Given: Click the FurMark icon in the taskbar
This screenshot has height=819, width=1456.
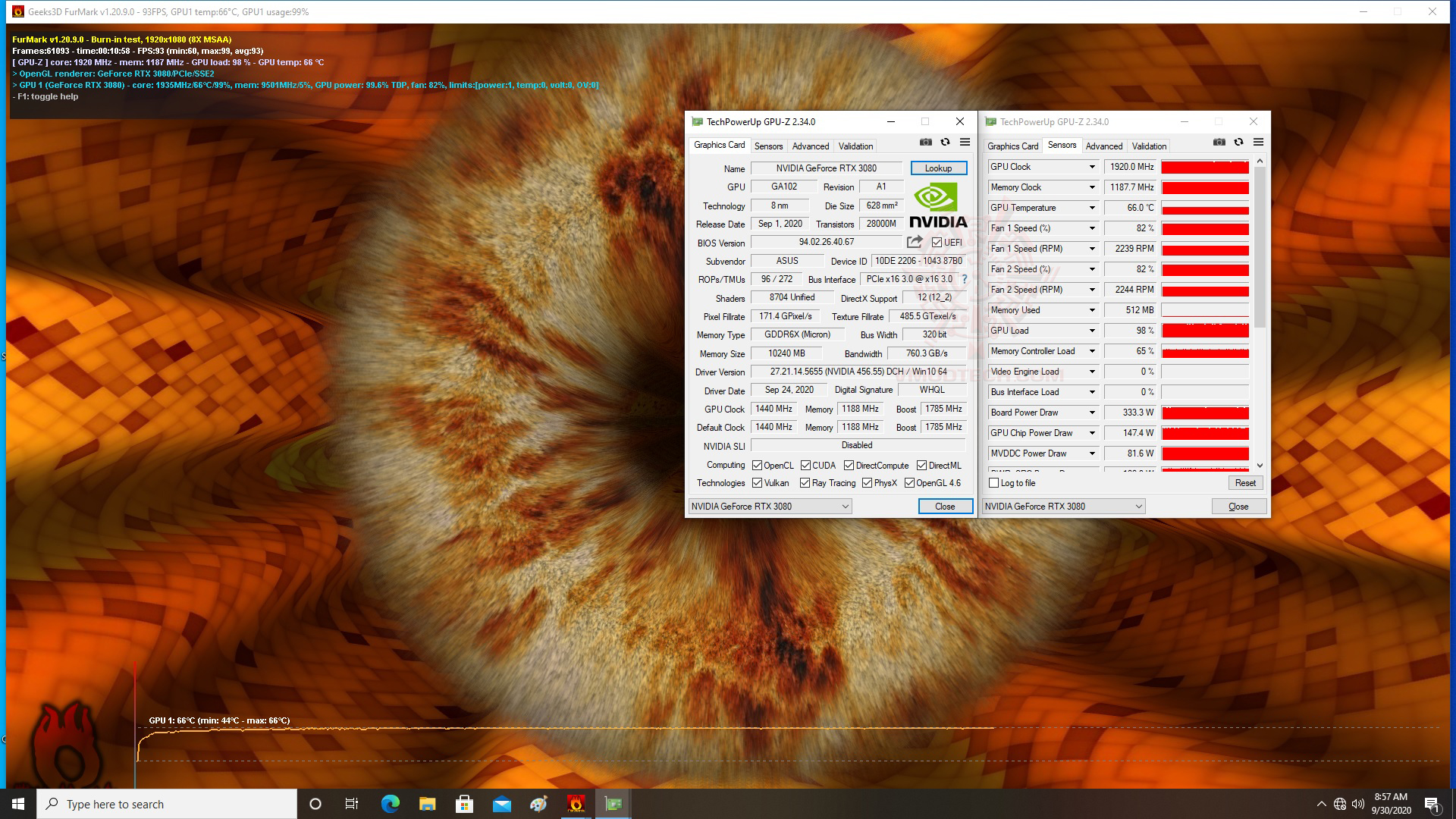Looking at the screenshot, I should coord(576,804).
